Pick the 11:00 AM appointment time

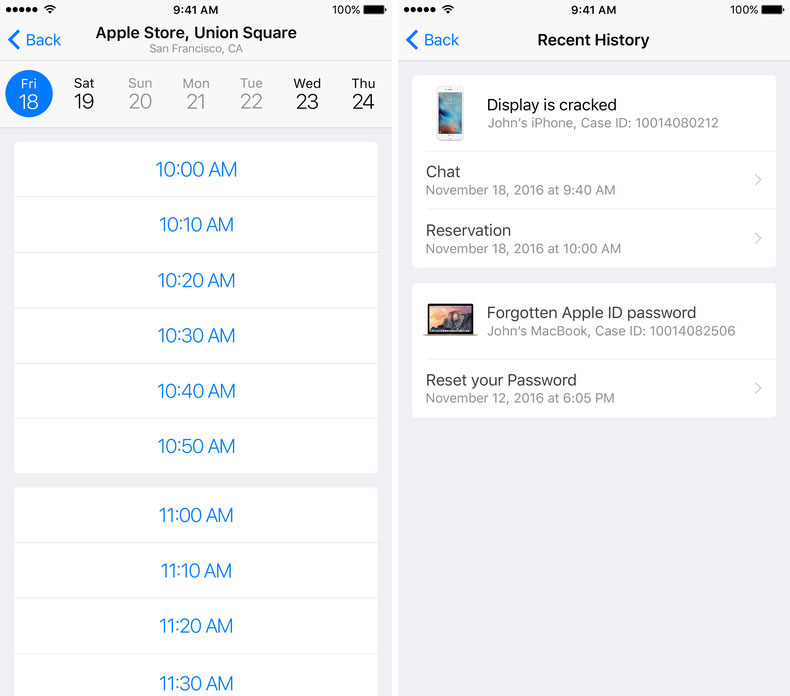coord(196,515)
